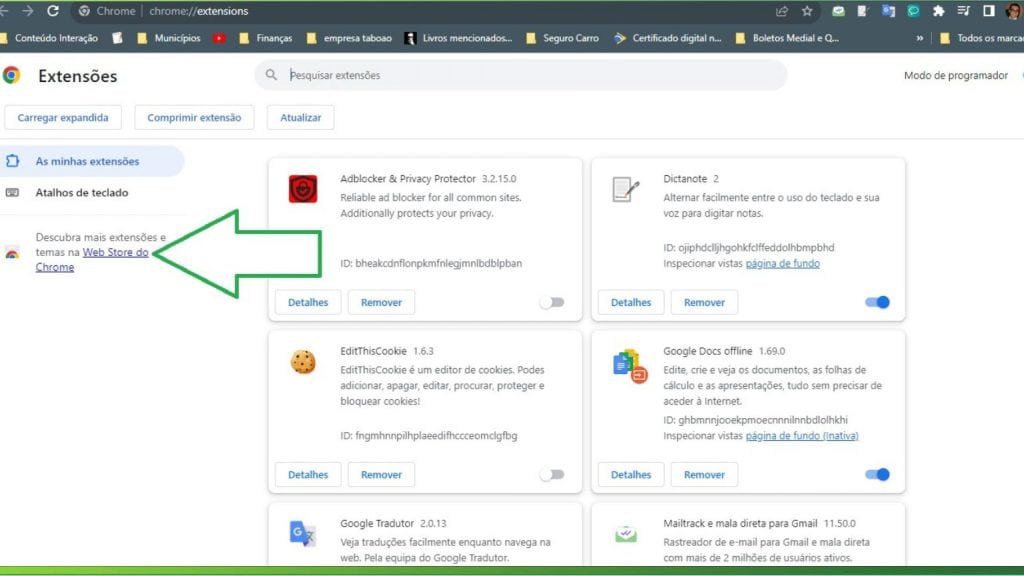Disable the Google Docs offline toggle

point(877,475)
